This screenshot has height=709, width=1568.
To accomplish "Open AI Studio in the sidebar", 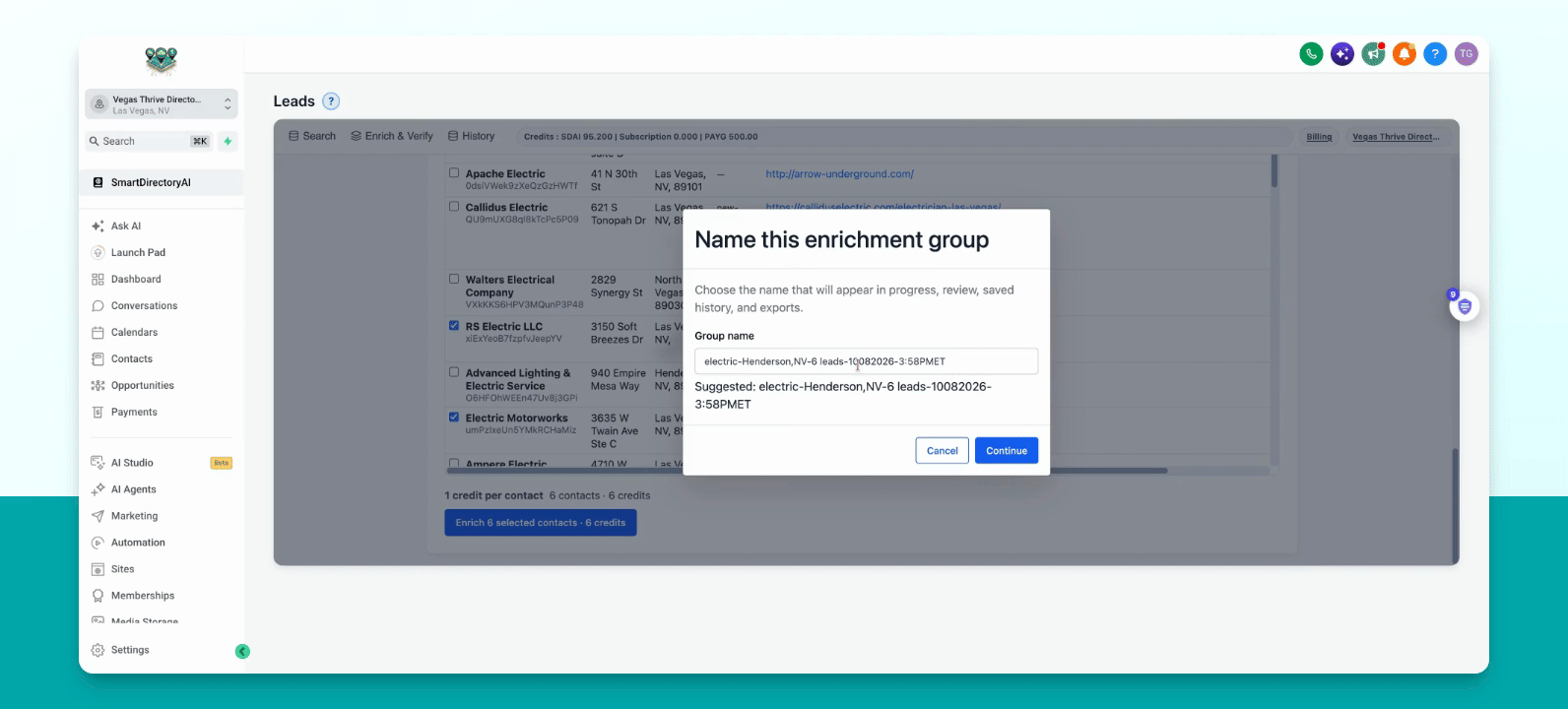I will click(x=132, y=462).
